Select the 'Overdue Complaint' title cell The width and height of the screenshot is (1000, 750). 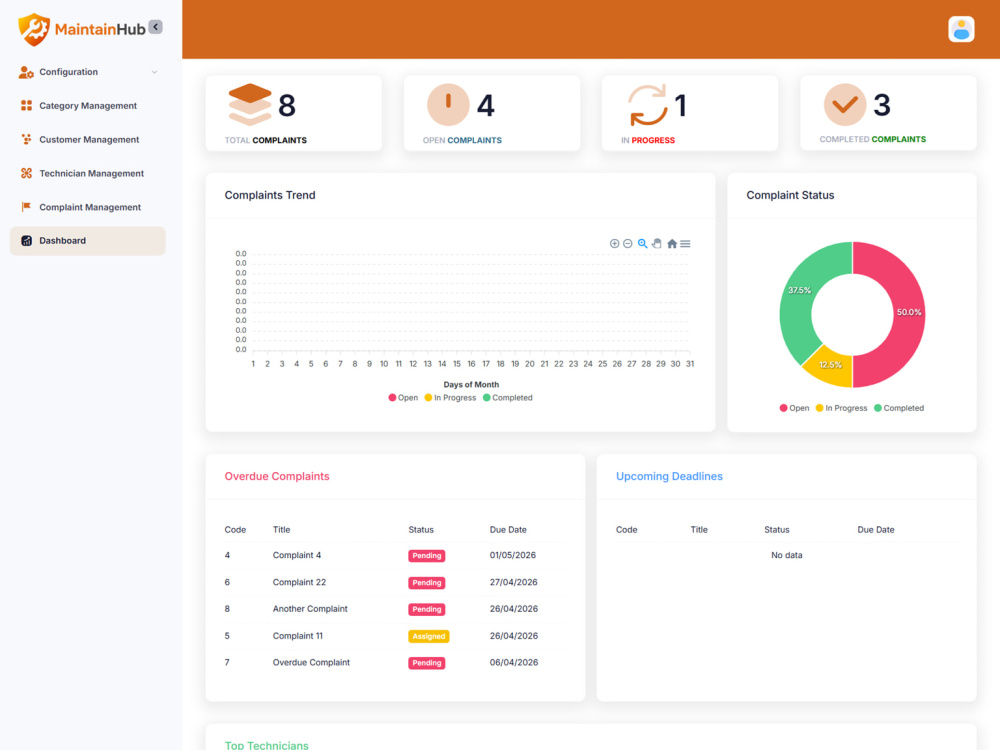pos(311,663)
